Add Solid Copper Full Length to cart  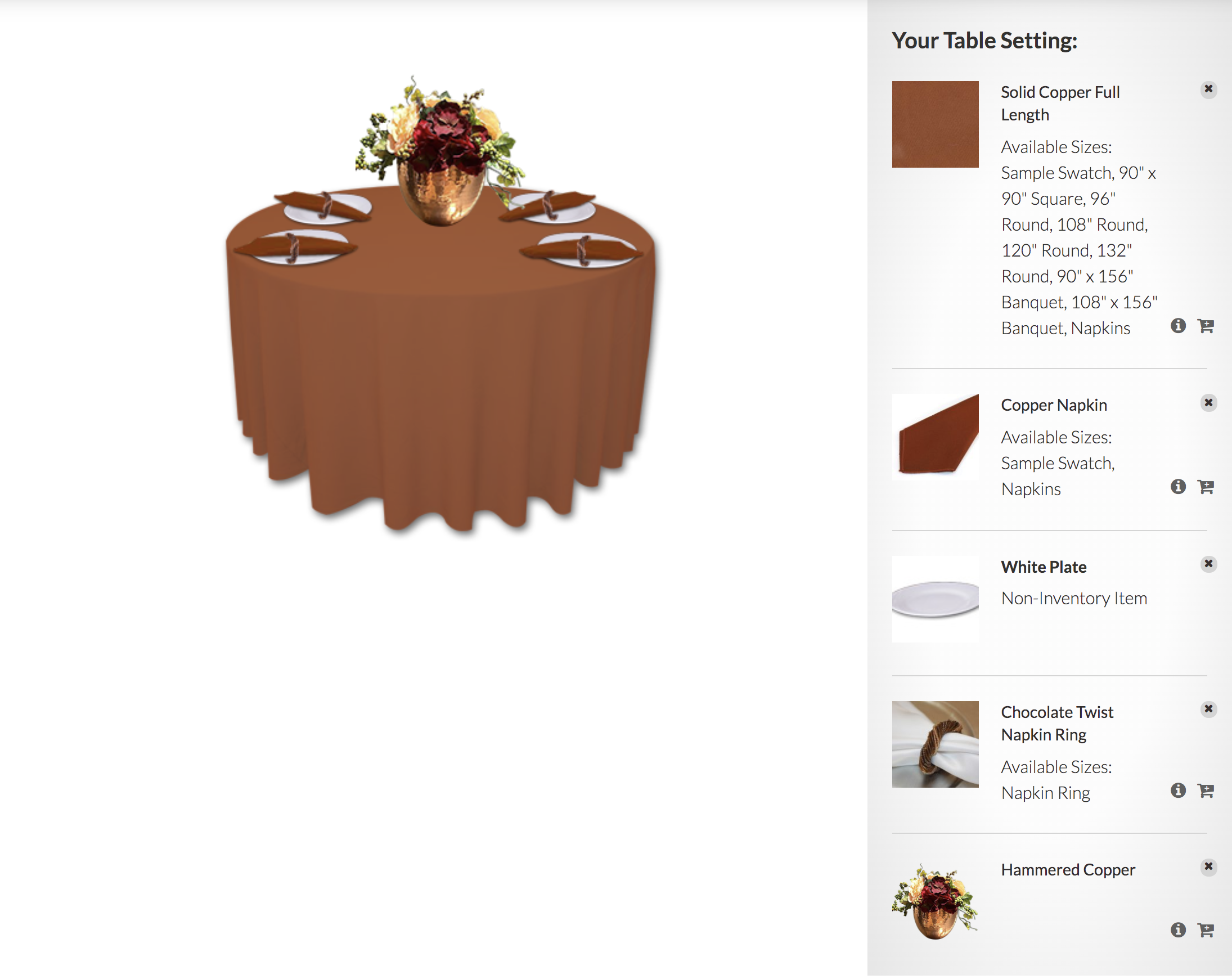(x=1206, y=326)
